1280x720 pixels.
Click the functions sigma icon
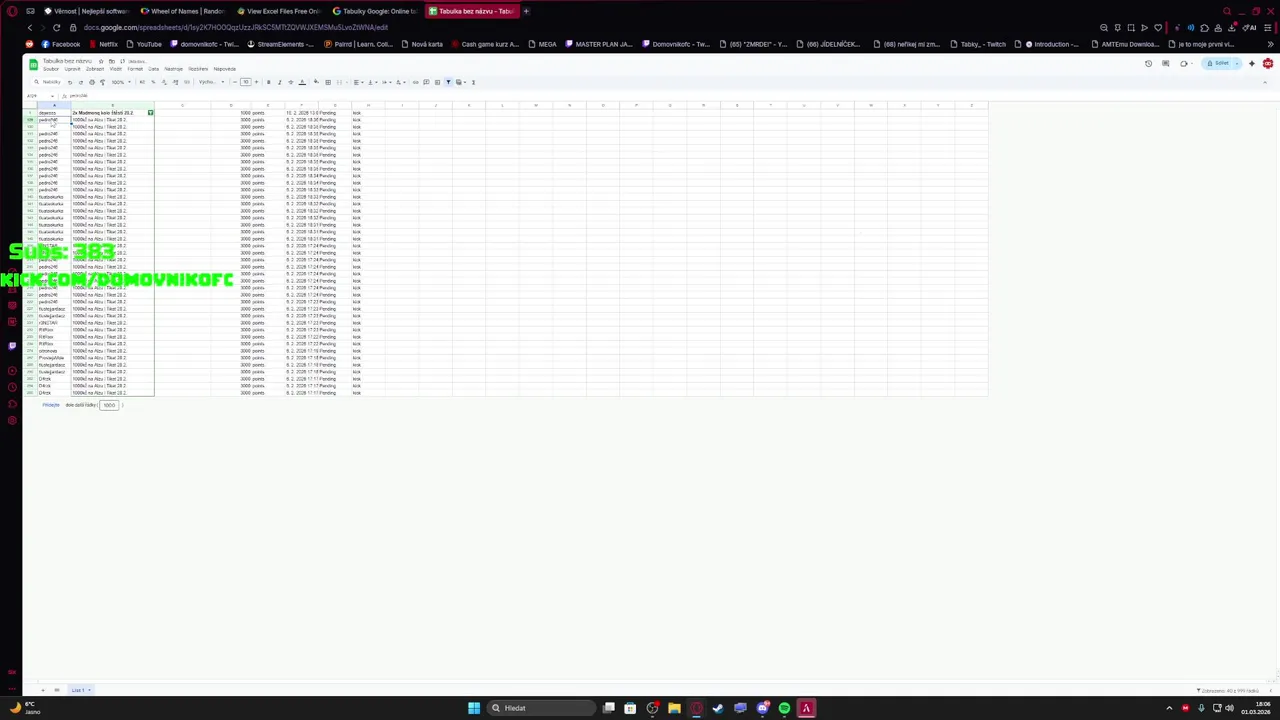coord(473,82)
